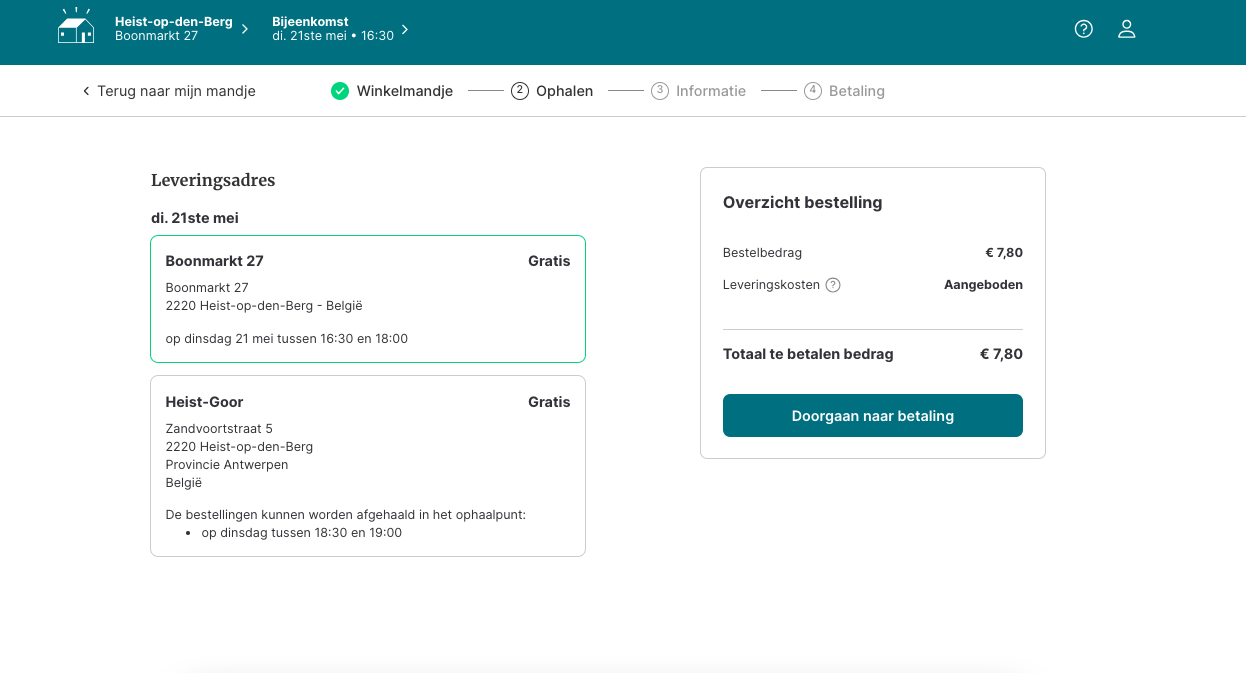This screenshot has height=673, width=1246.
Task: Click Doorgaan naar betaling button
Action: pyautogui.click(x=873, y=416)
